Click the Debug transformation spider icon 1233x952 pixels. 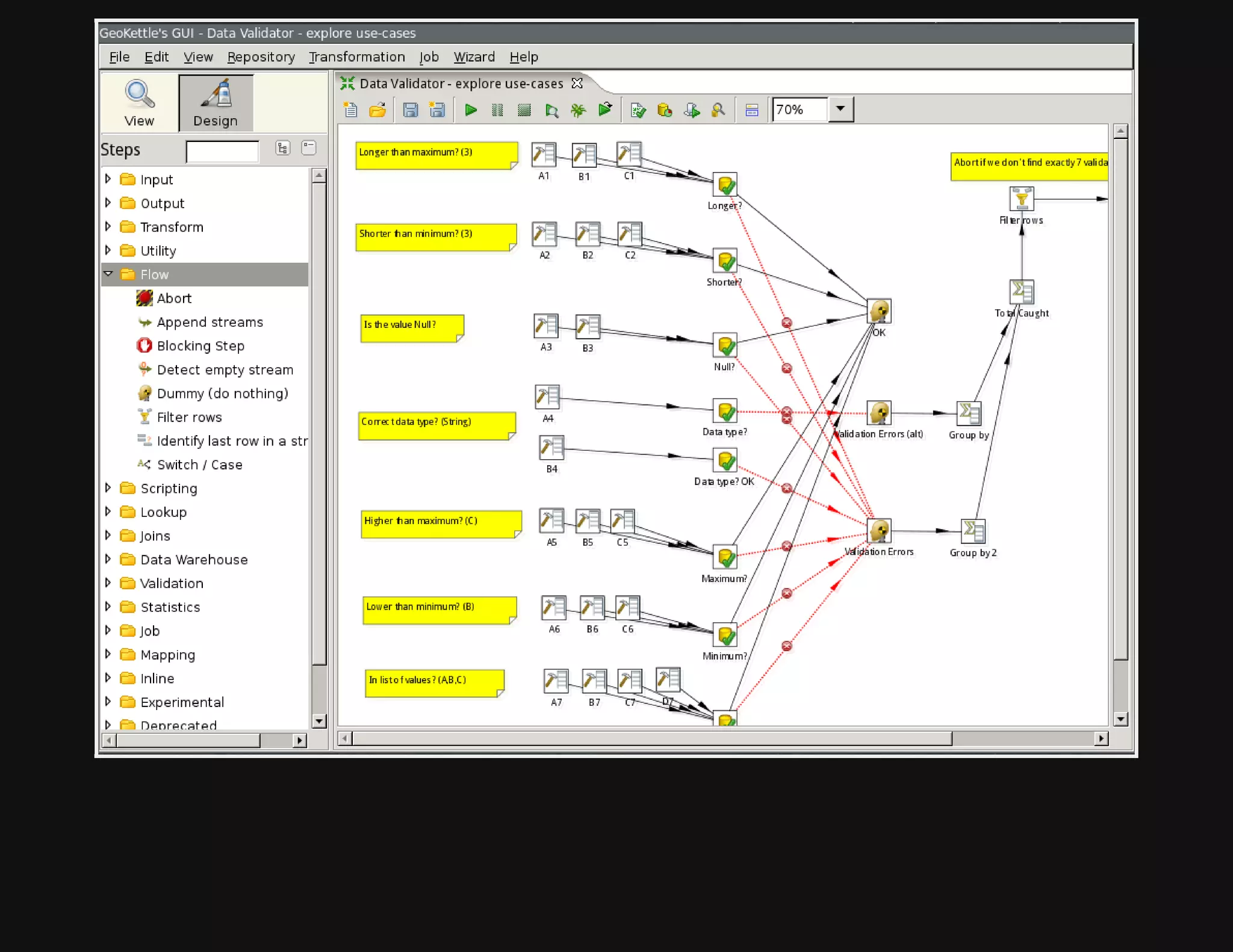click(578, 110)
